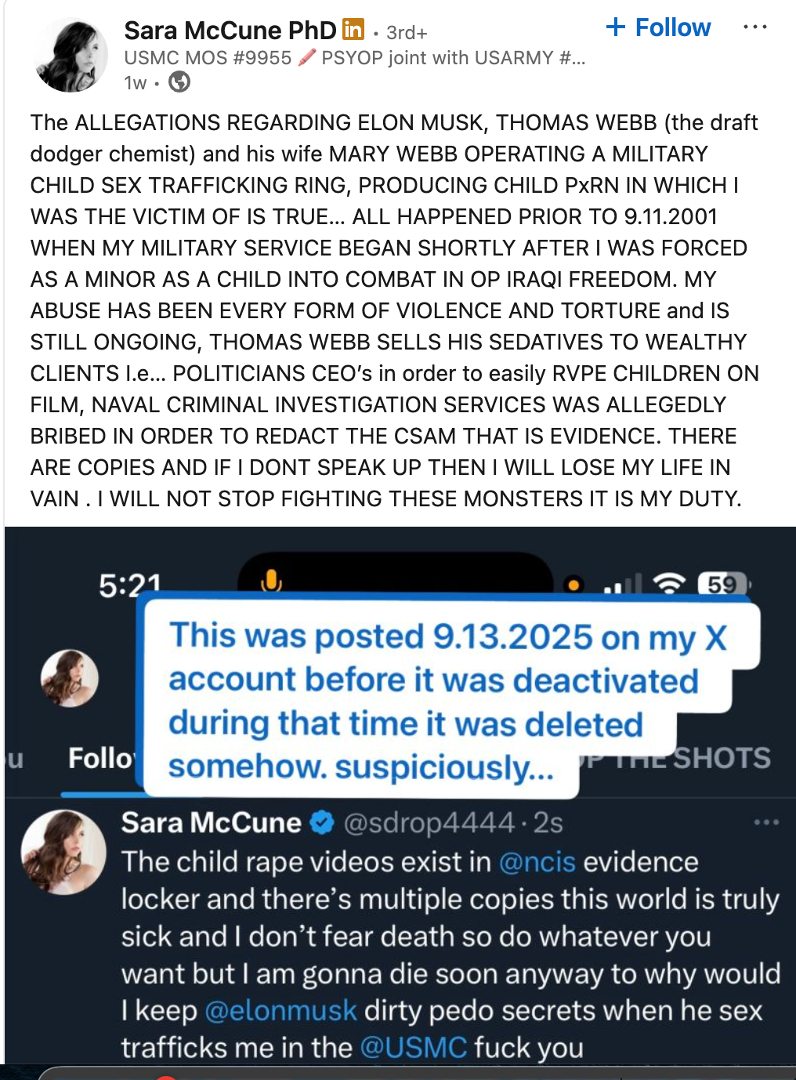796x1080 pixels.
Task: Click the orange microphone icon
Action: tap(271, 583)
